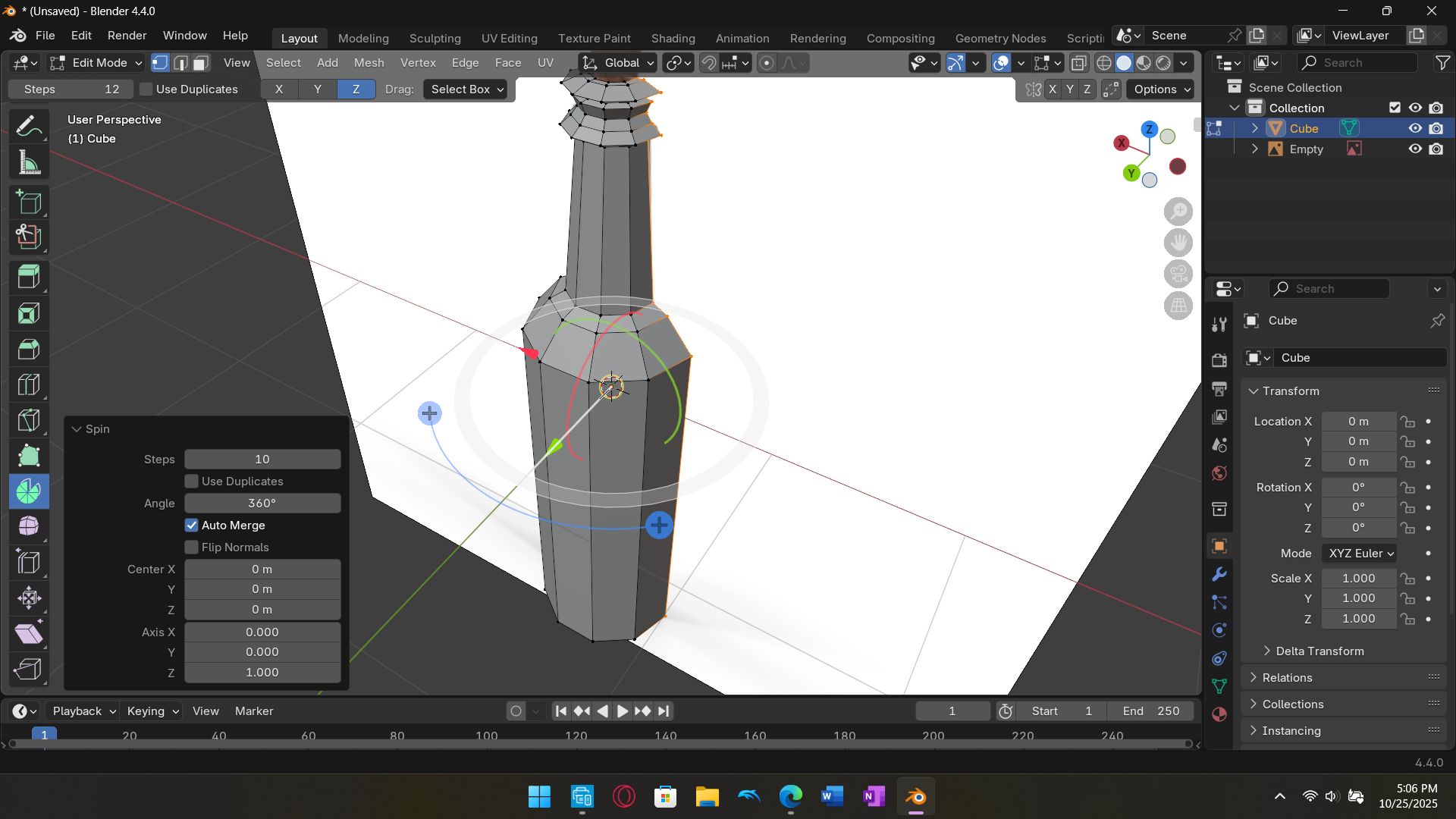Select the Bevel tool
This screenshot has height=819, width=1456.
pos(29,349)
